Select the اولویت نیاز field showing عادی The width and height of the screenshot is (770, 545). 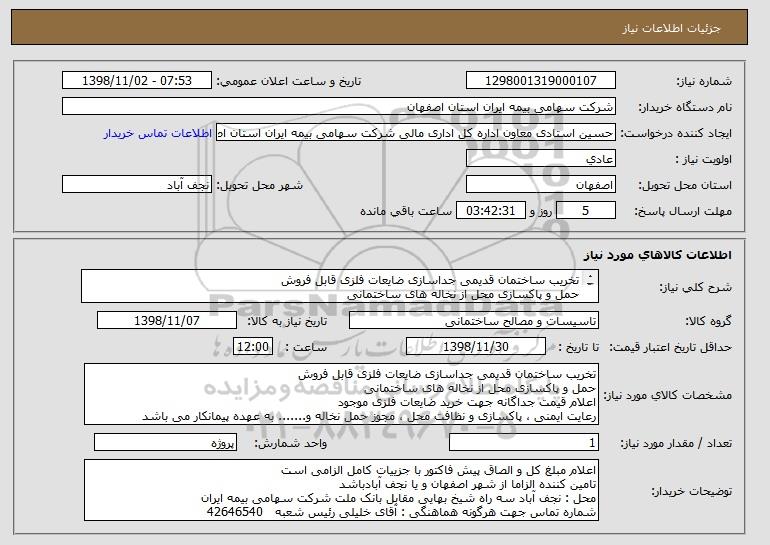click(x=541, y=159)
